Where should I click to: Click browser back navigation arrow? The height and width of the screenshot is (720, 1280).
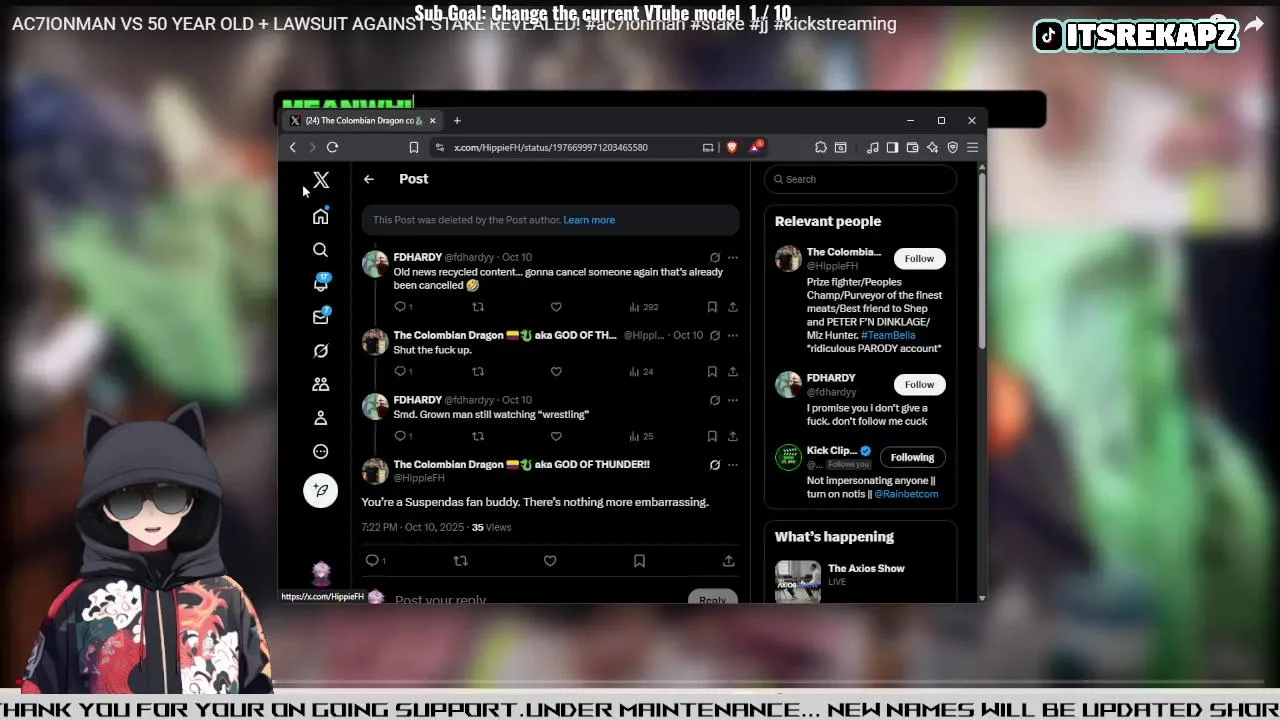click(293, 147)
